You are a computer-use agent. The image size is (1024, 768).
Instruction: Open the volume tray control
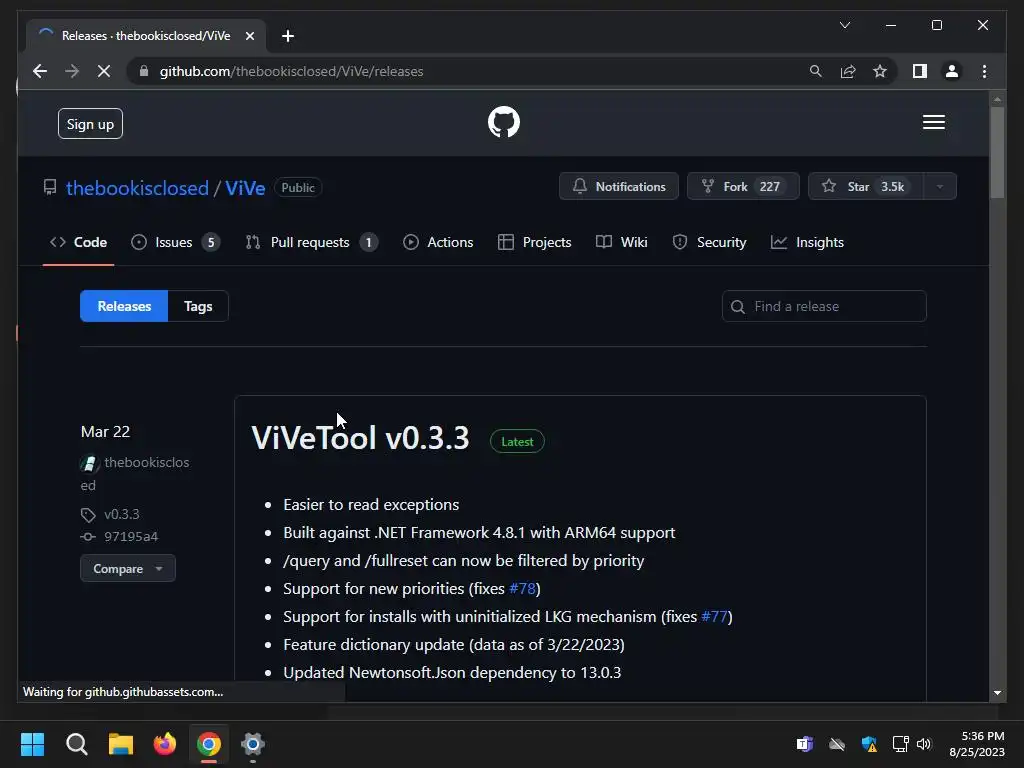coord(923,744)
